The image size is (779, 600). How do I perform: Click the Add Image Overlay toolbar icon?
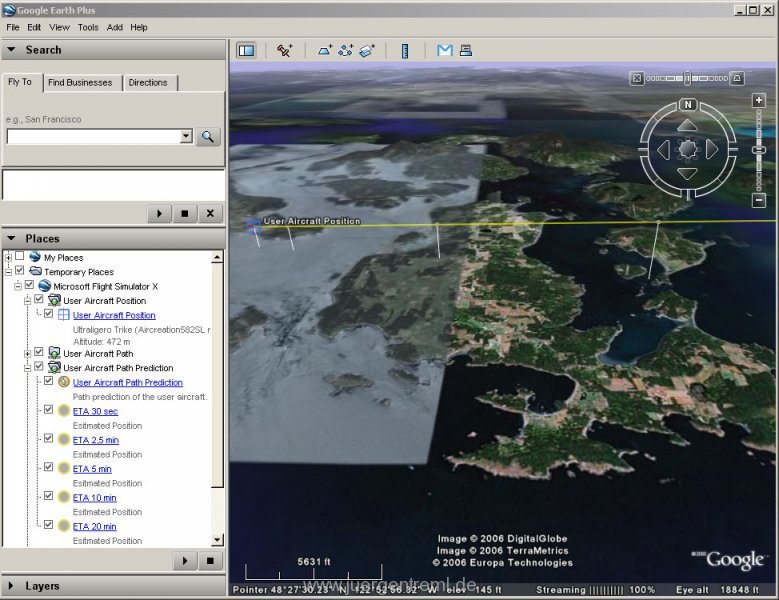coord(367,50)
